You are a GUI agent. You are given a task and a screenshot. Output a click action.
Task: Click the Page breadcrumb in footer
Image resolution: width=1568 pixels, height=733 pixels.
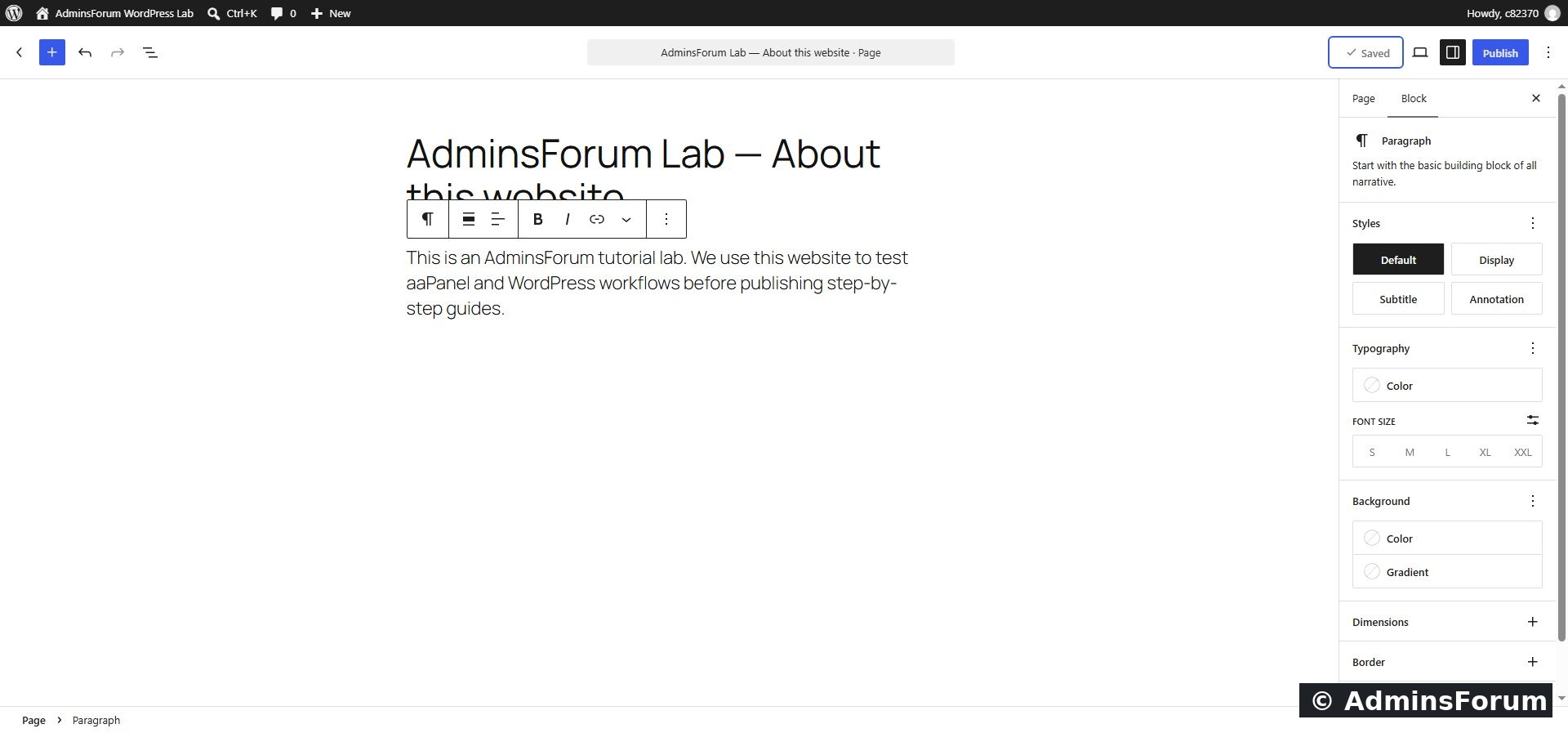33,720
